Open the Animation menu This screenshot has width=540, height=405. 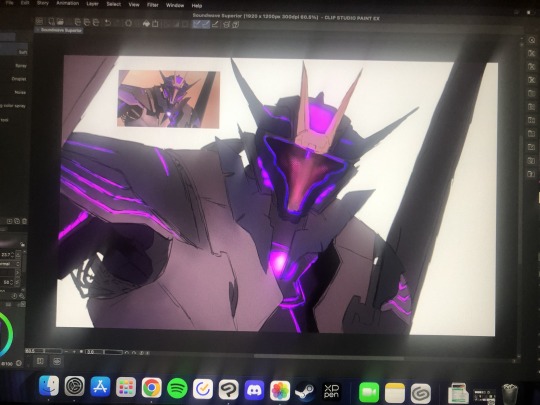[68, 3]
